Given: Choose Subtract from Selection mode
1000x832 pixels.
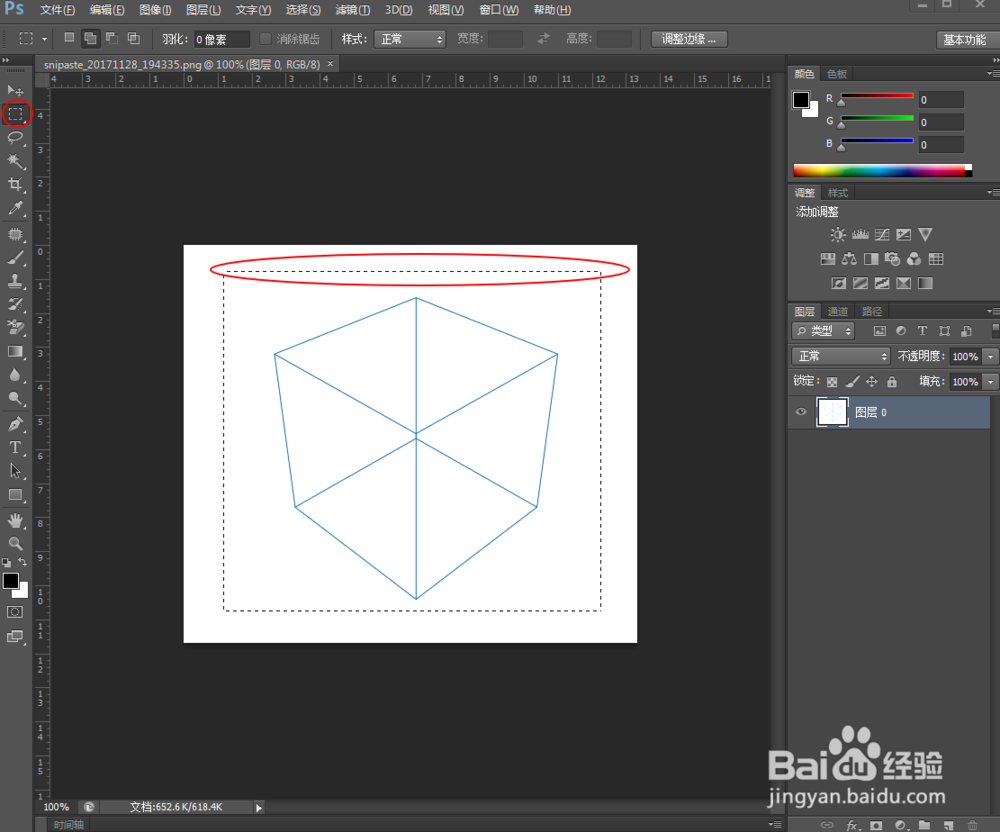Looking at the screenshot, I should click(112, 38).
